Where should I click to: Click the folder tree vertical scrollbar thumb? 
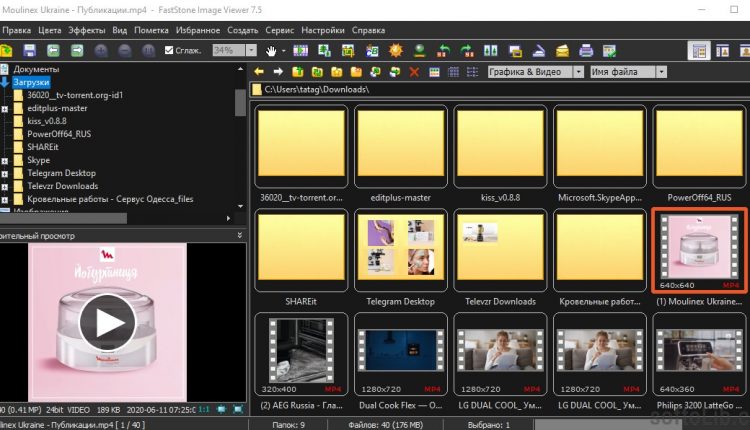point(240,102)
